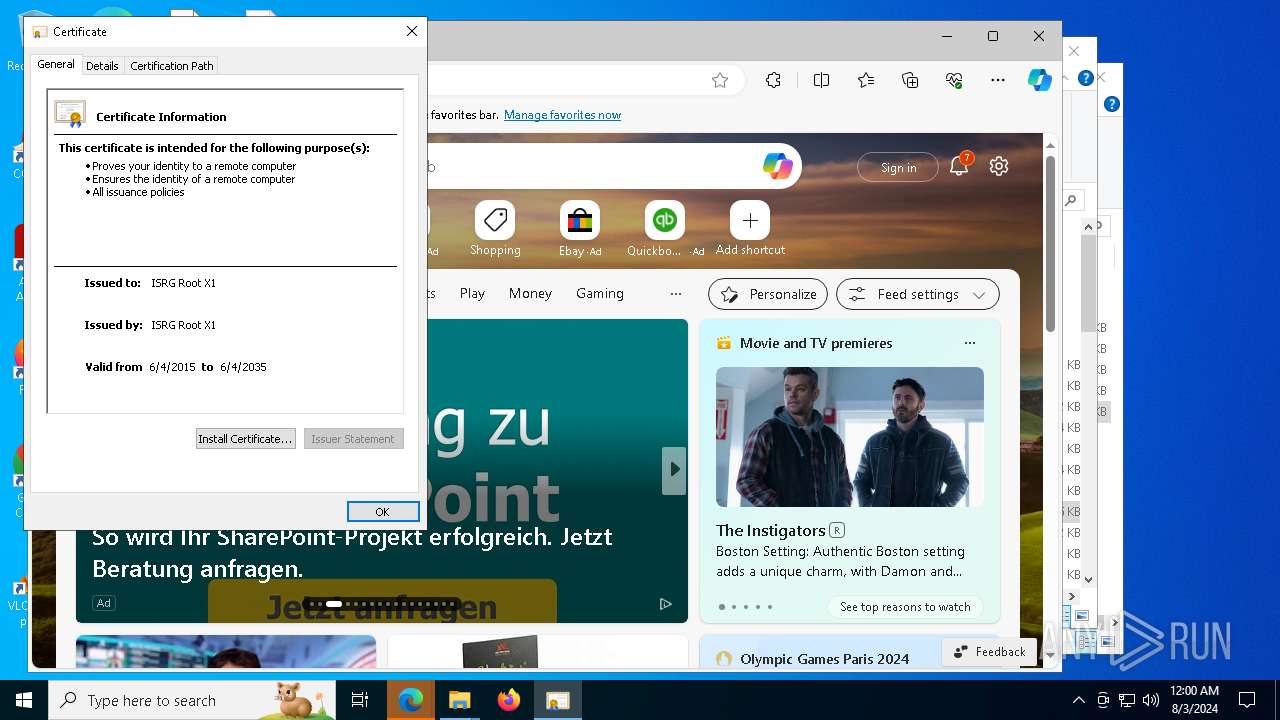The width and height of the screenshot is (1280, 720).
Task: Open volume control in system tray
Action: [1151, 700]
